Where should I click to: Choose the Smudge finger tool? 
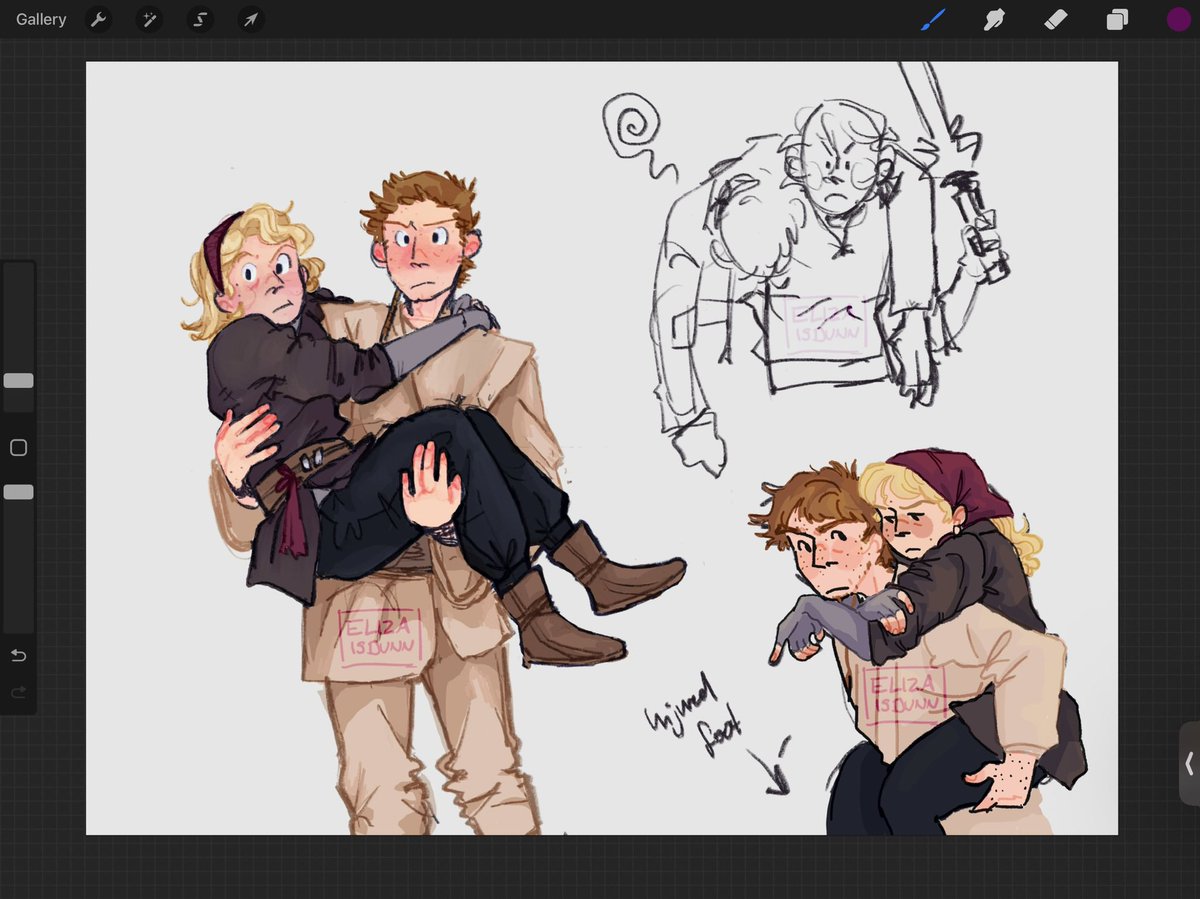coord(994,19)
